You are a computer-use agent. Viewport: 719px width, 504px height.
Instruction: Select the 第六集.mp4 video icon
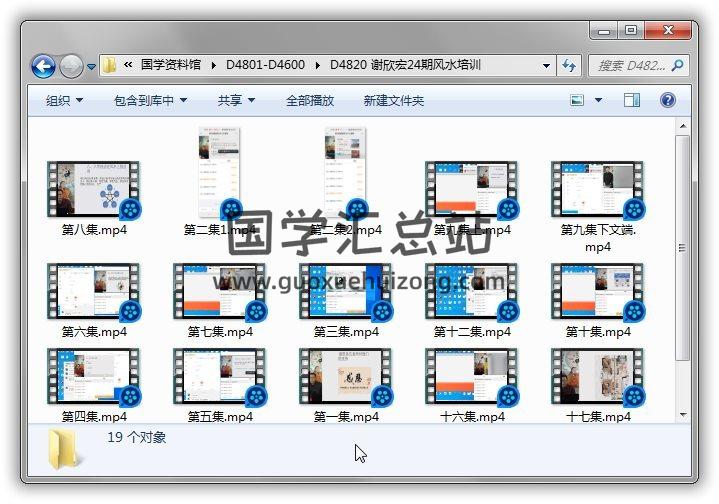pos(94,291)
